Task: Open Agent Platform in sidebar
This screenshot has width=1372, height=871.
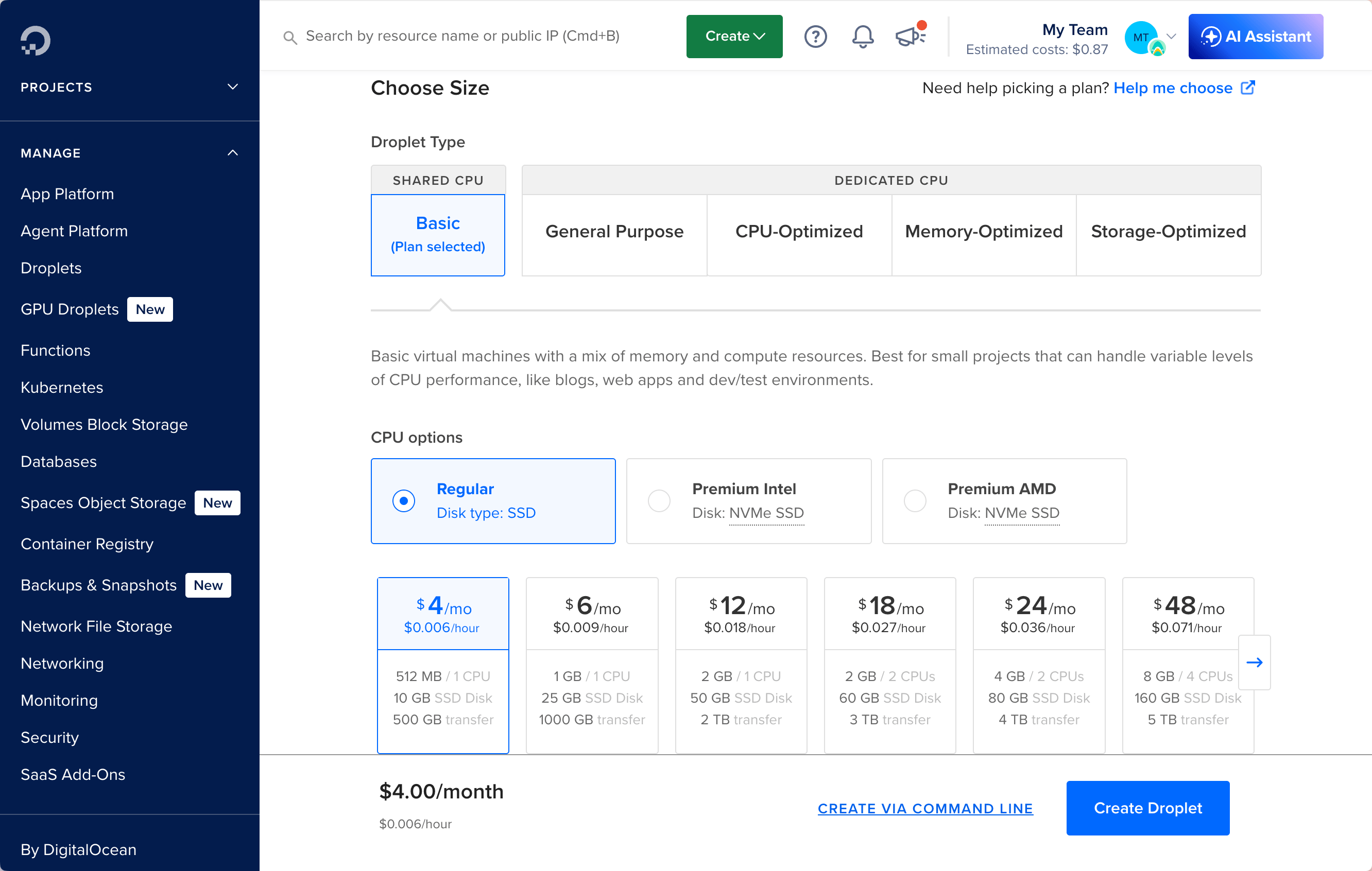Action: click(x=74, y=231)
